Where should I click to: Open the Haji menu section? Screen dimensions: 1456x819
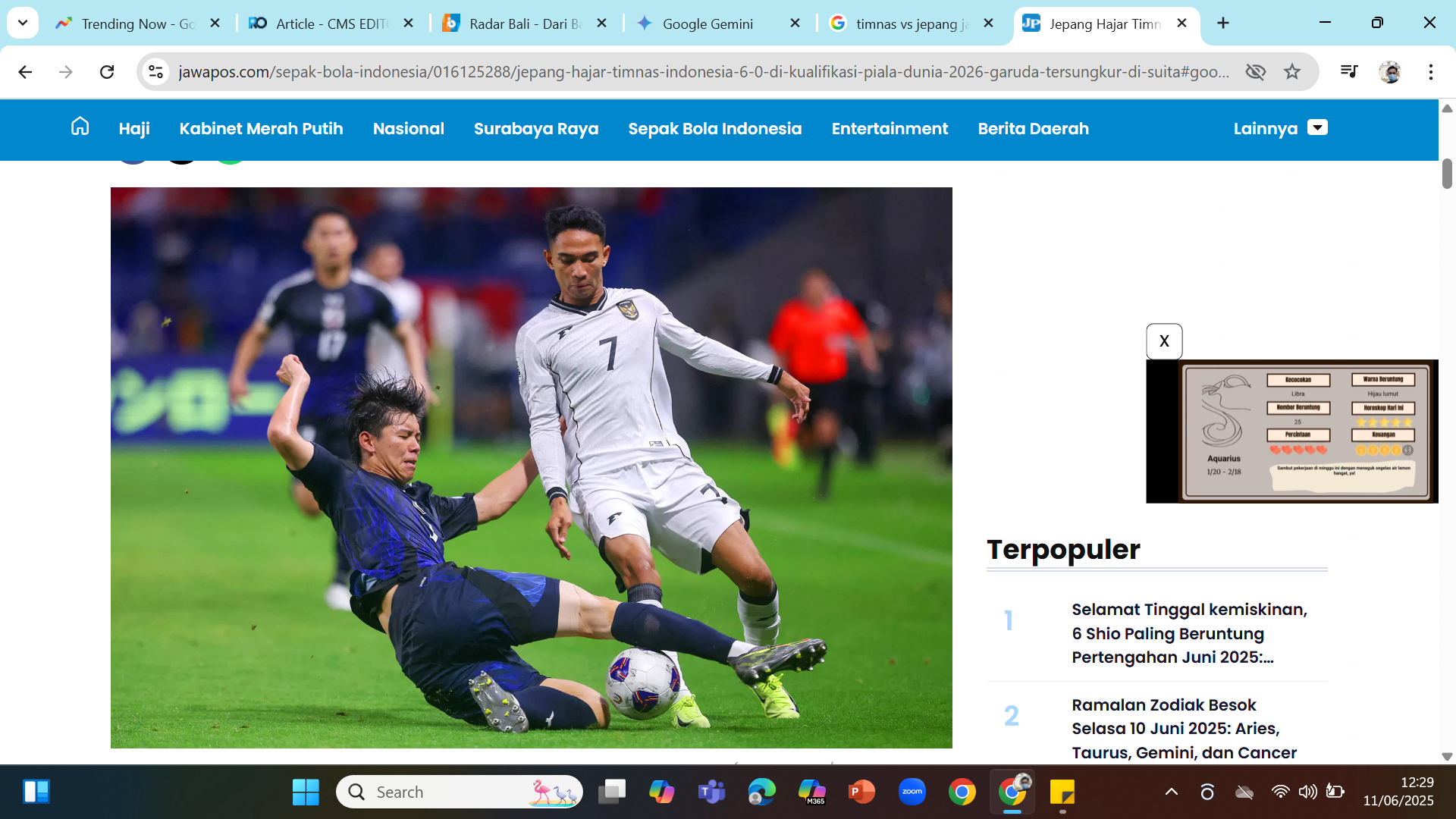point(134,129)
